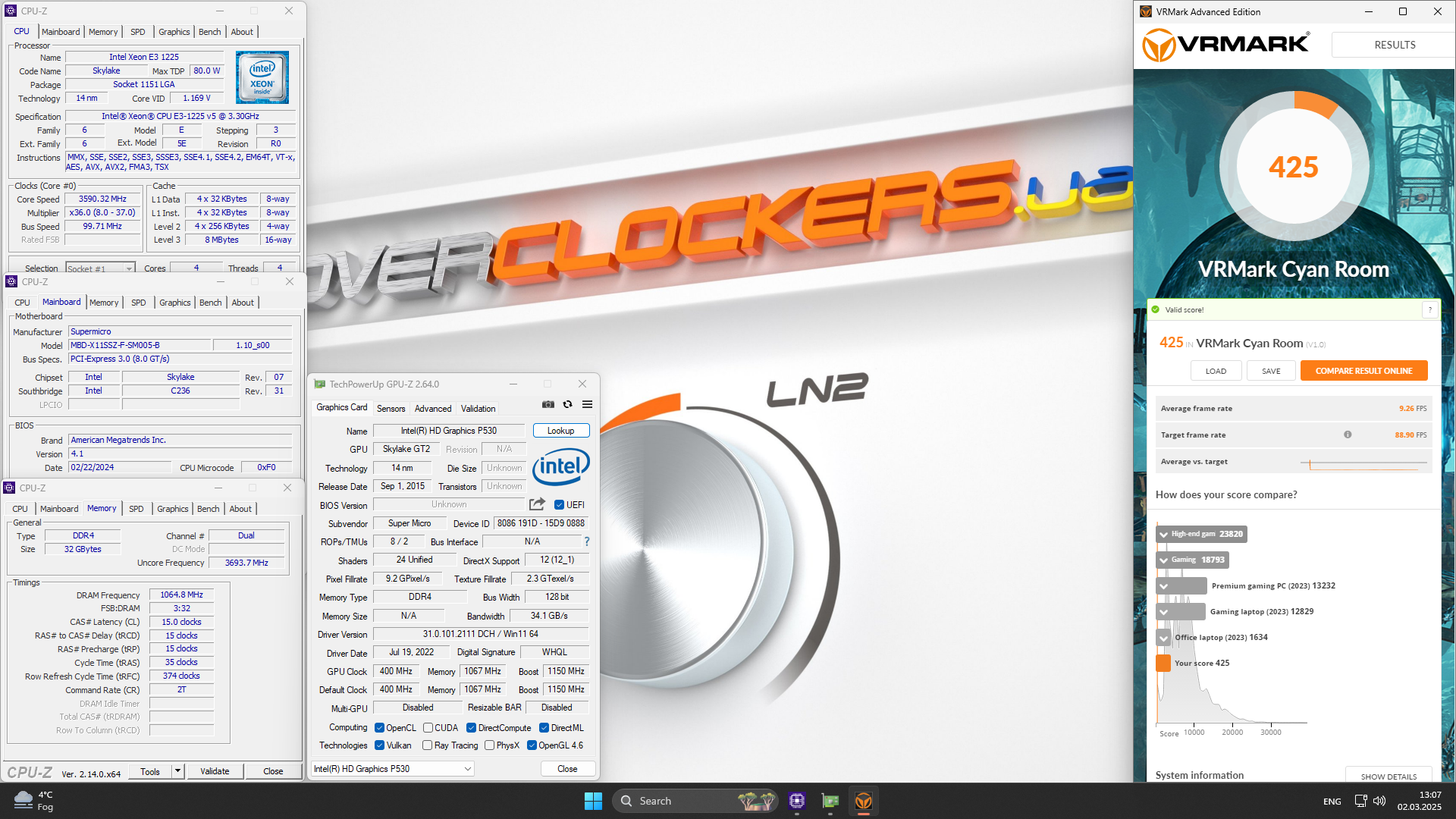Open CPU-Z from the taskbar
The width and height of the screenshot is (1456, 819).
click(x=796, y=801)
